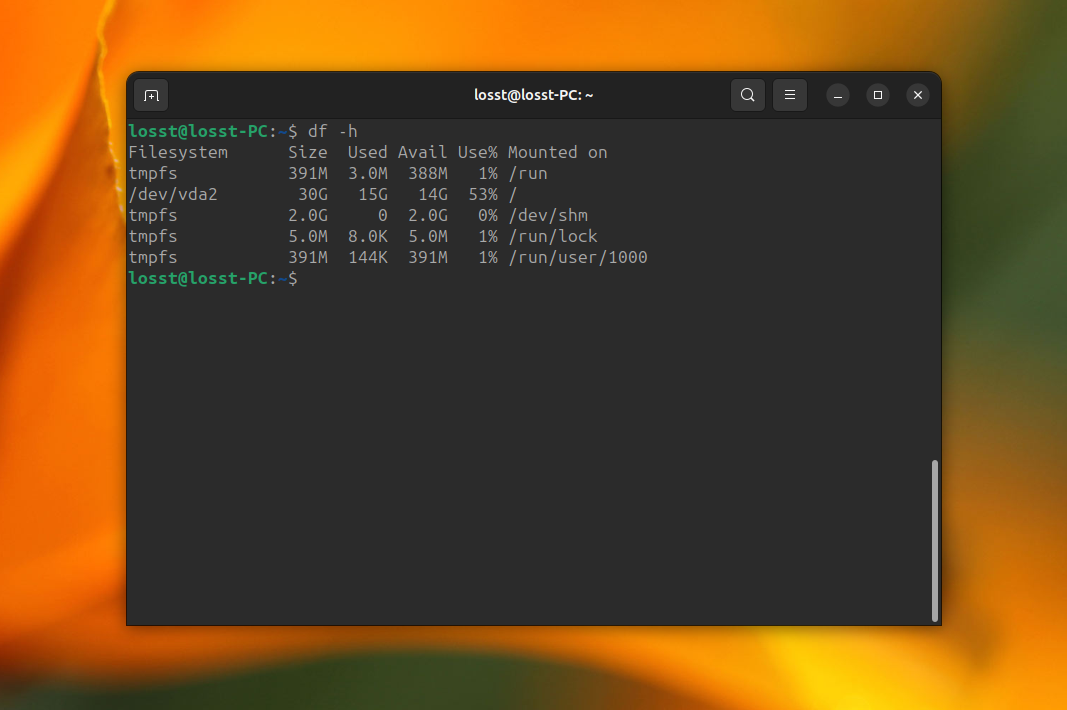Maximize the terminal window
This screenshot has width=1067, height=710.
pyautogui.click(x=877, y=94)
